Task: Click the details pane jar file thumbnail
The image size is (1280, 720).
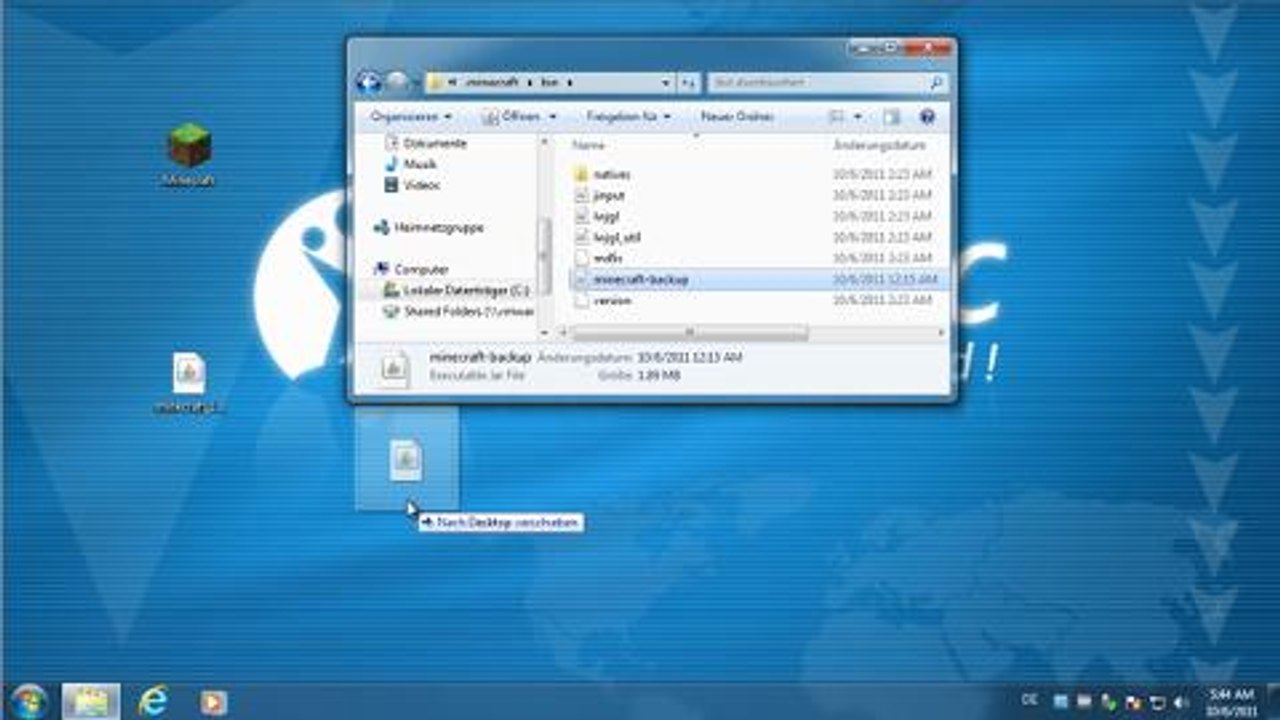Action: [x=394, y=368]
